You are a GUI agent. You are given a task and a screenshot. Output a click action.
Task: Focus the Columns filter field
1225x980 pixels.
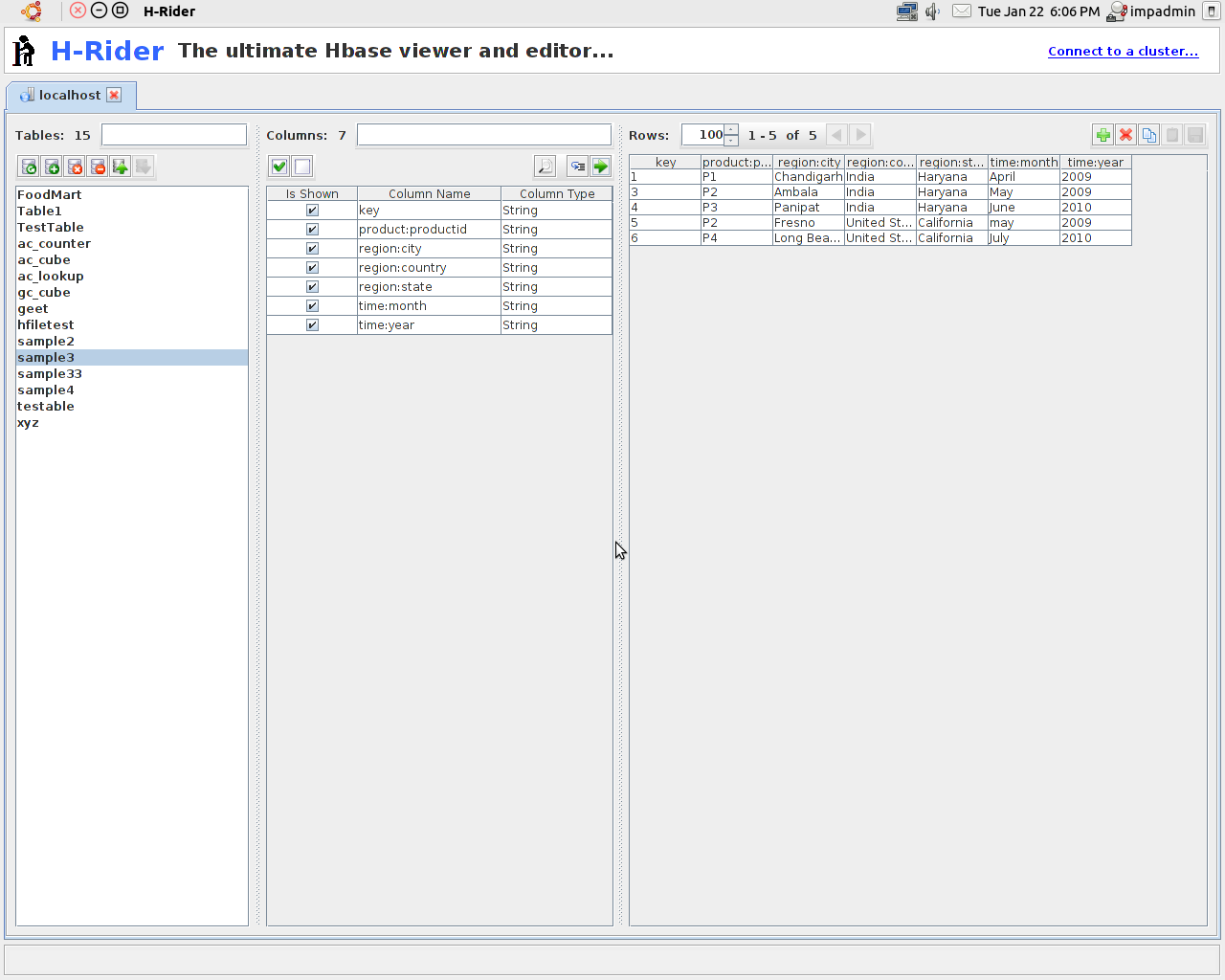(x=483, y=135)
